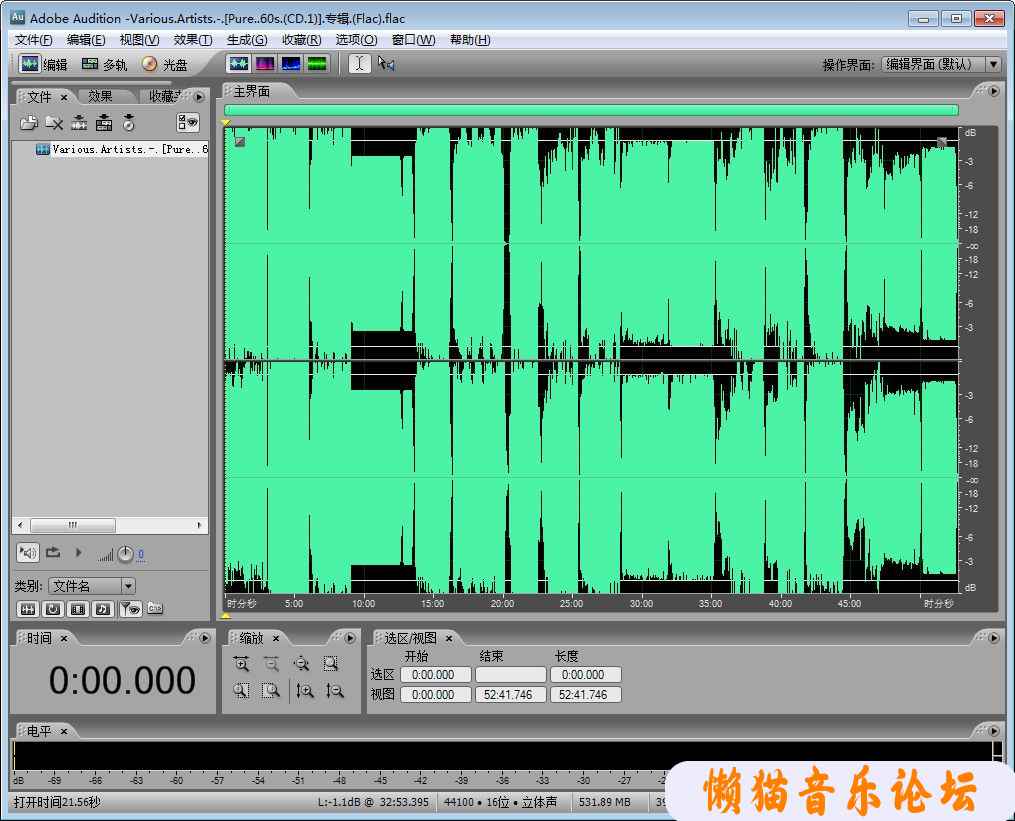Open 生成(G) menu
1015x821 pixels.
247,40
